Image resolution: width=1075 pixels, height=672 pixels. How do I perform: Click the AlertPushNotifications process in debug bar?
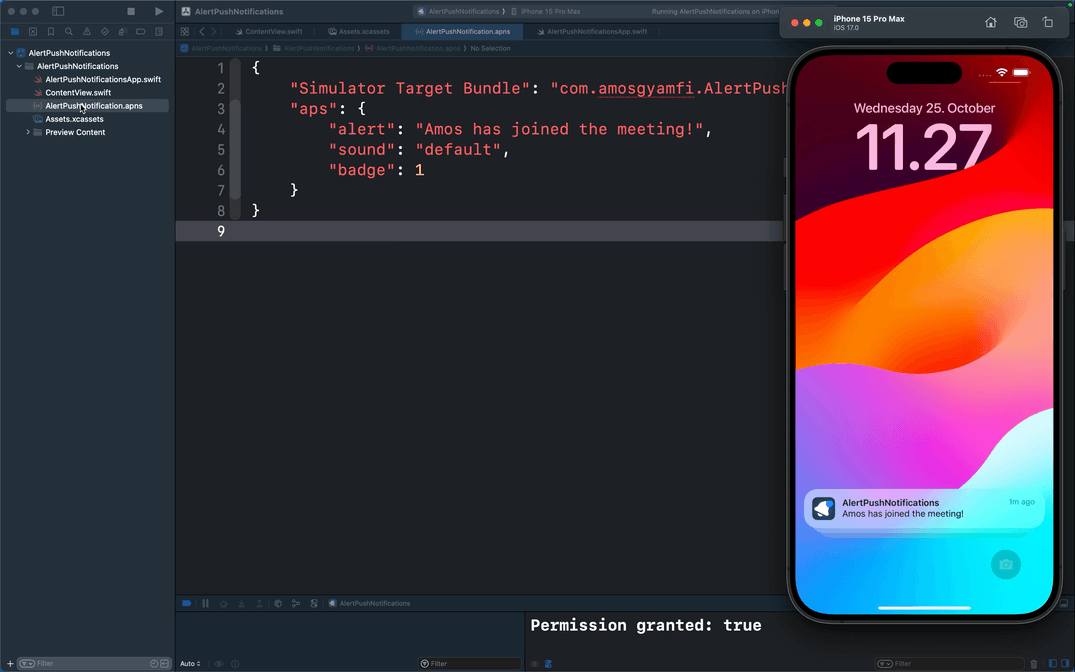click(370, 603)
